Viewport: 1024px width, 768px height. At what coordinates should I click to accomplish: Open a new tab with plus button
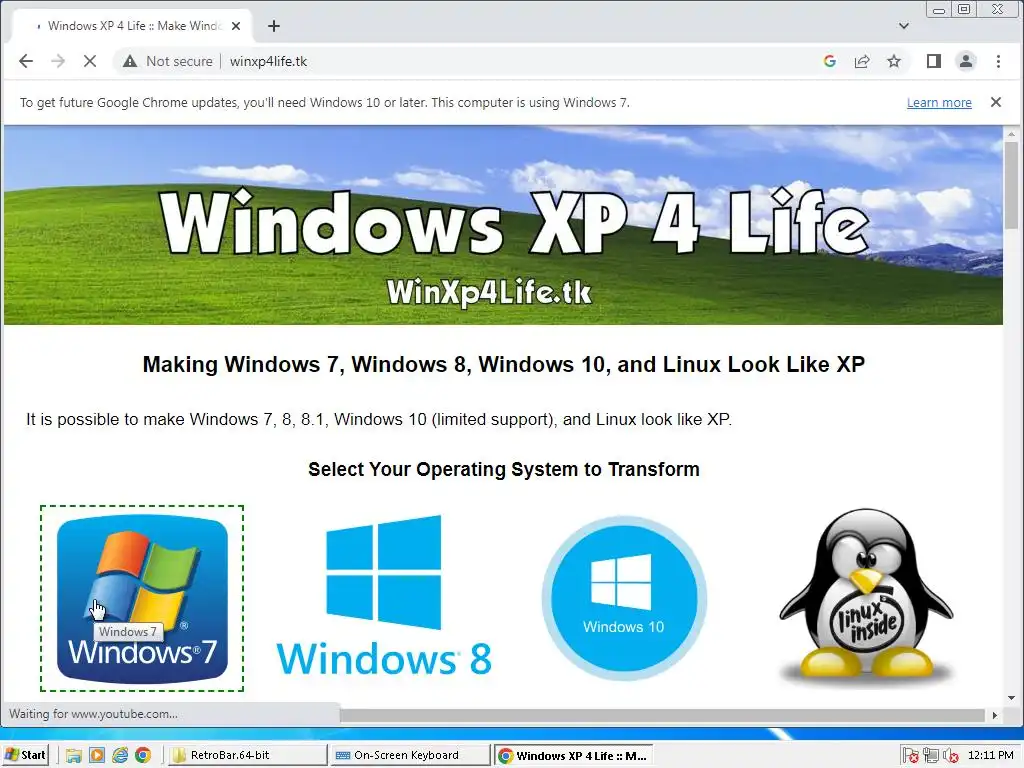pyautogui.click(x=274, y=26)
